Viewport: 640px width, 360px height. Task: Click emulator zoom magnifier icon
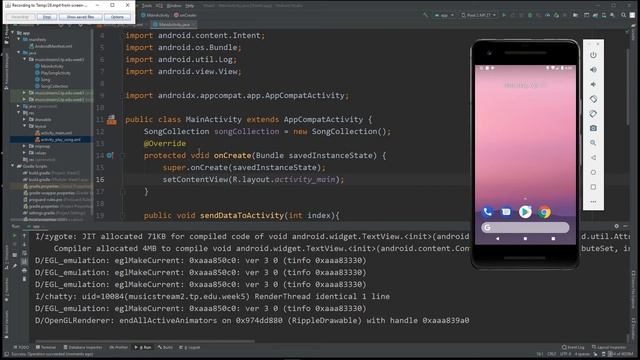(x=593, y=143)
